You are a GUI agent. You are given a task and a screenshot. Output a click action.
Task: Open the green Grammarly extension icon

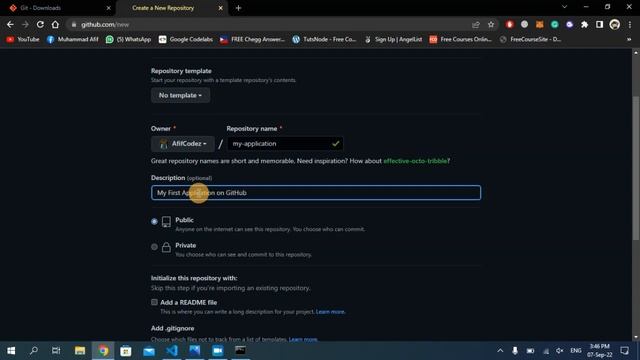click(x=555, y=24)
